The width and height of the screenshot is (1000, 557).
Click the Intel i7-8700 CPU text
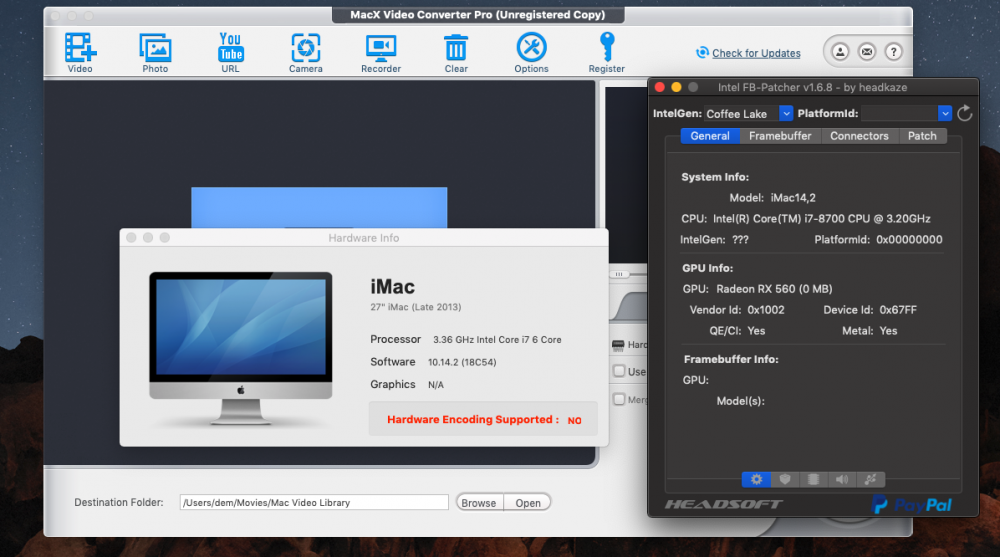coord(822,219)
